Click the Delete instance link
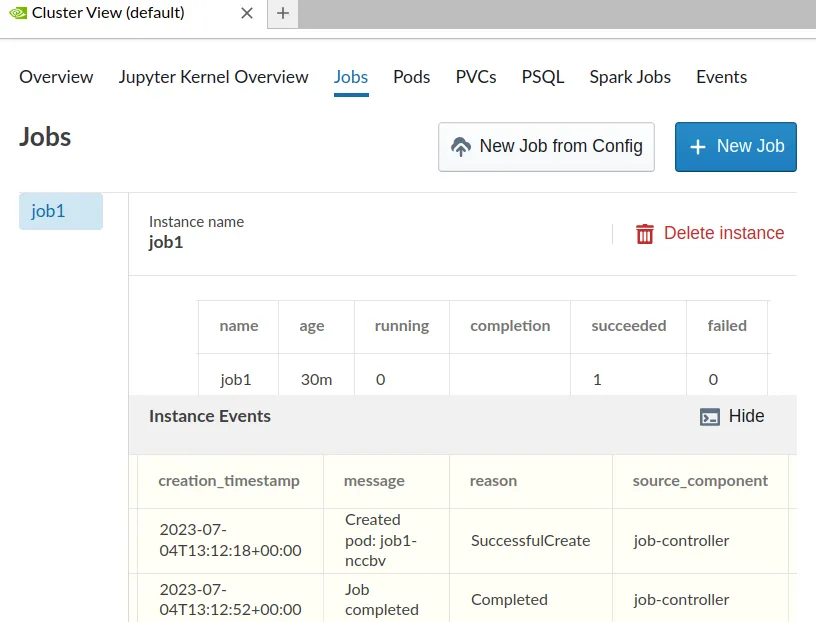Viewport: 816px width, 622px height. pyautogui.click(x=710, y=233)
